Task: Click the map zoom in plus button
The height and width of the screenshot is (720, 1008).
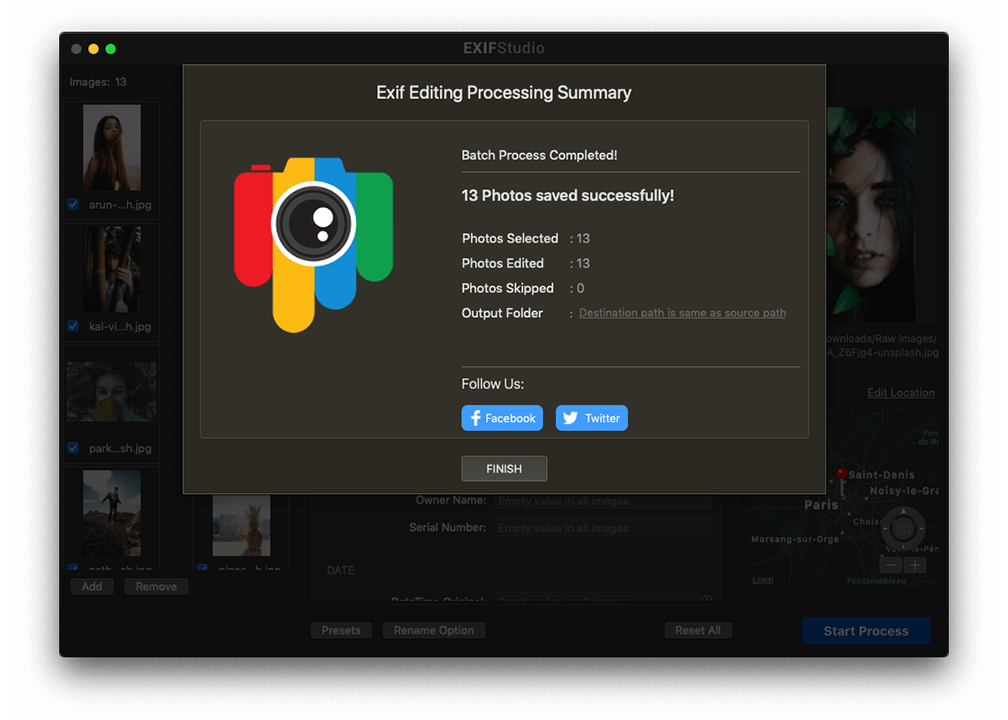Action: (x=915, y=566)
